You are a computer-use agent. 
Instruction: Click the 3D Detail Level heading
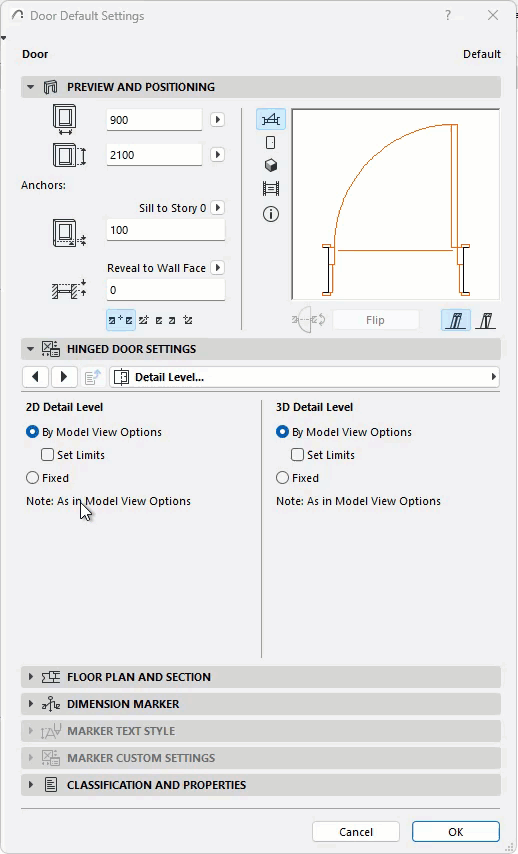tap(314, 407)
